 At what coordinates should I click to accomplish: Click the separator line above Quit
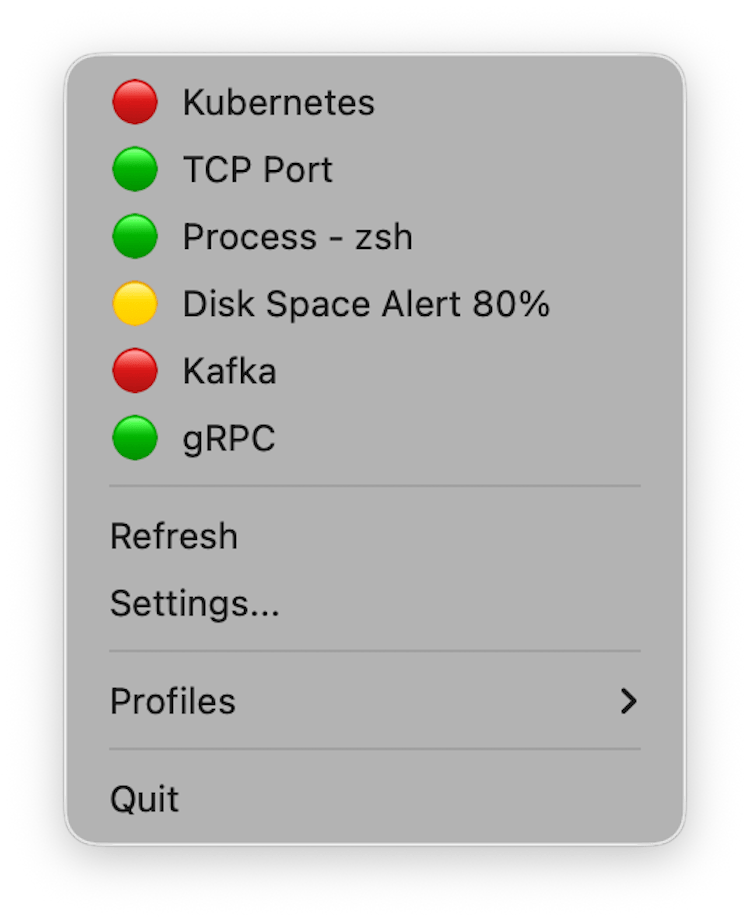click(375, 749)
